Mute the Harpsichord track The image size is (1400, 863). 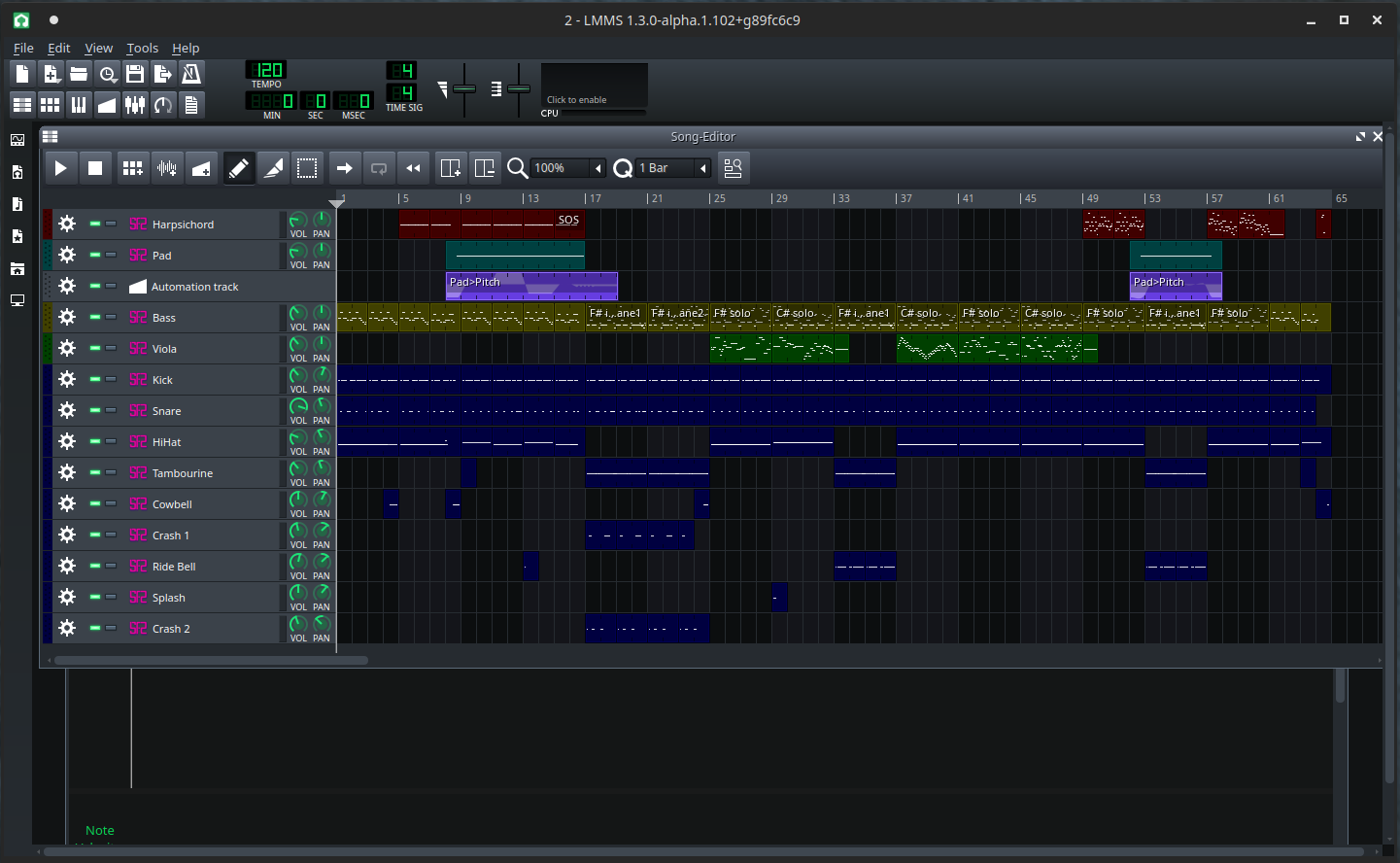(x=95, y=224)
